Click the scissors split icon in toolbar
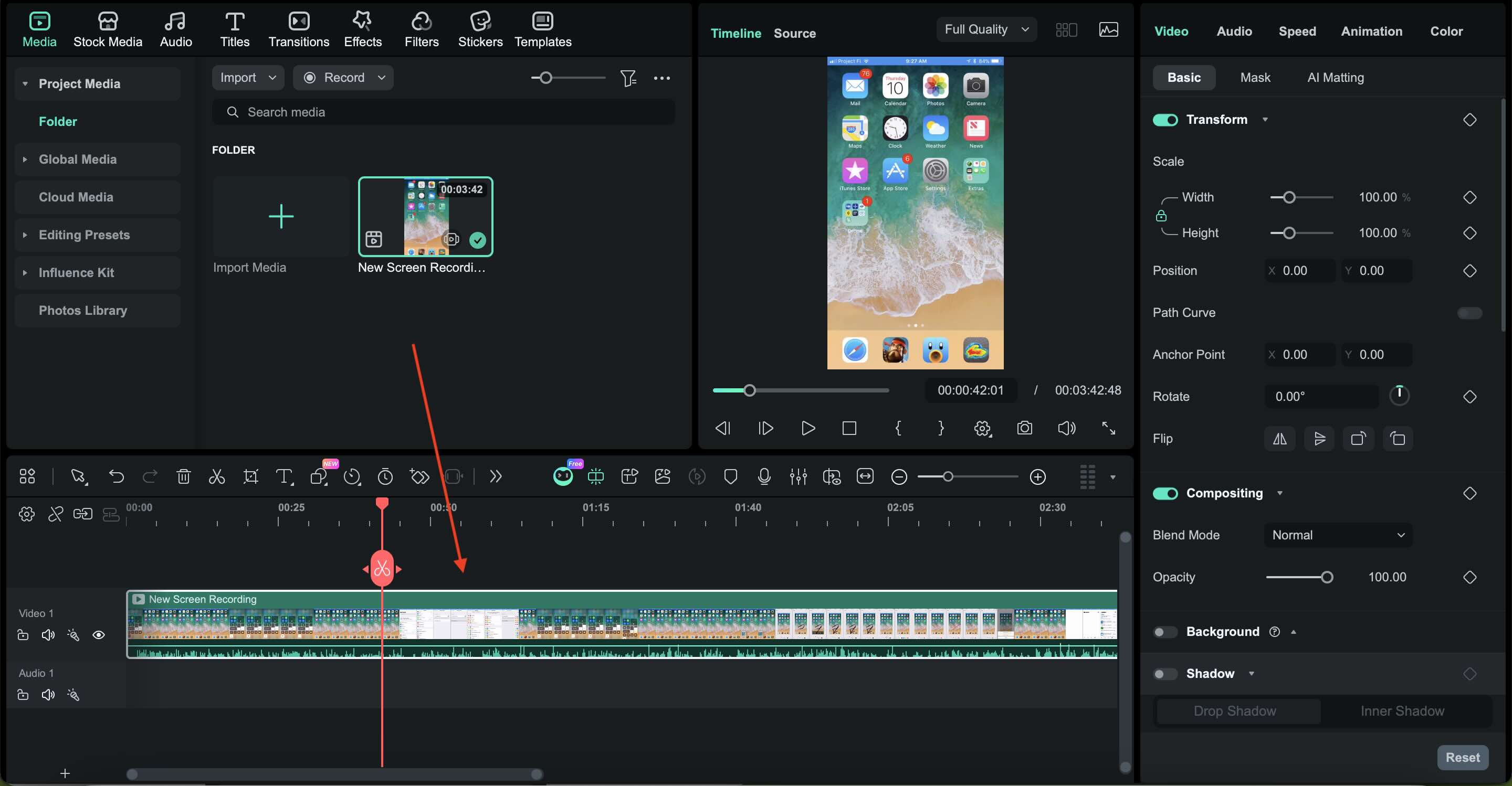 click(217, 476)
